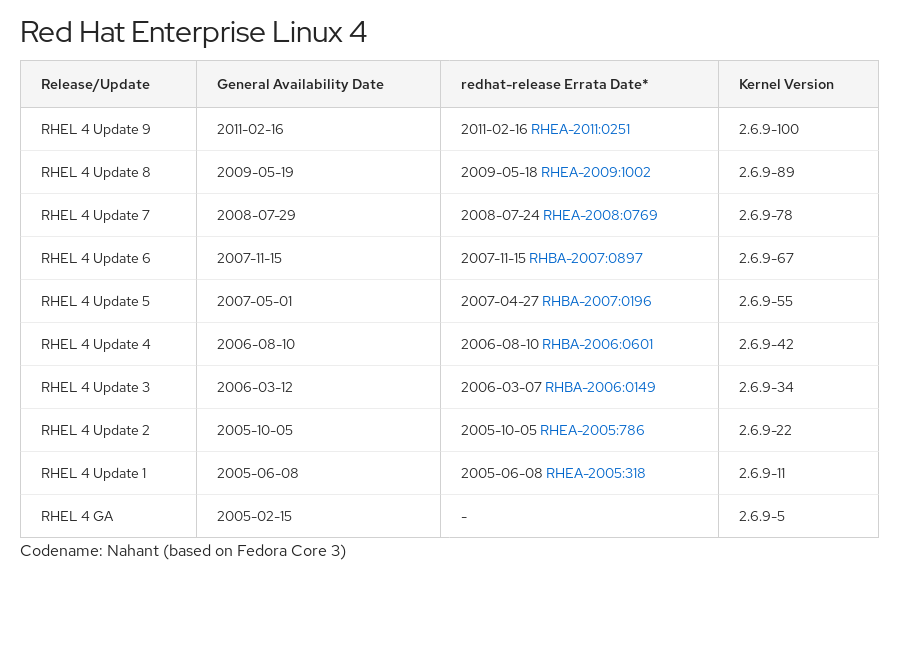Viewport: 920px width, 670px height.
Task: Click kernel version 2.6.9-11
Action: [x=762, y=473]
